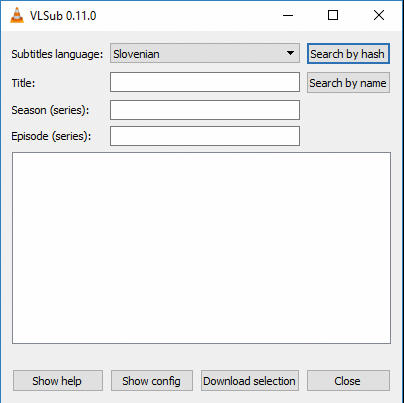Screen dimensions: 404x403
Task: Expand the language list via its arrow
Action: [290, 53]
